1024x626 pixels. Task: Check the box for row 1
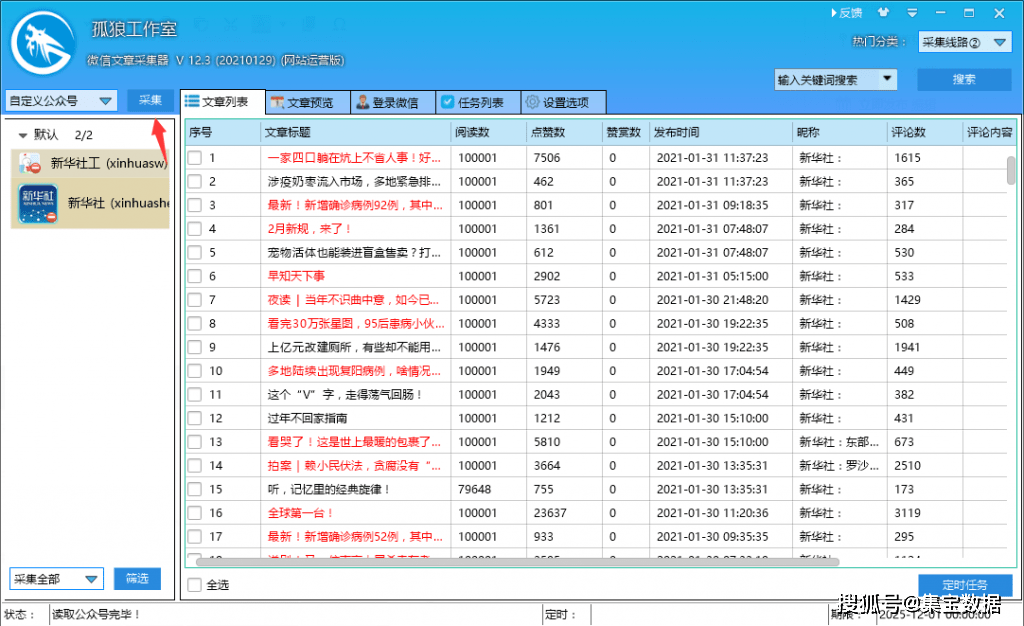[195, 158]
